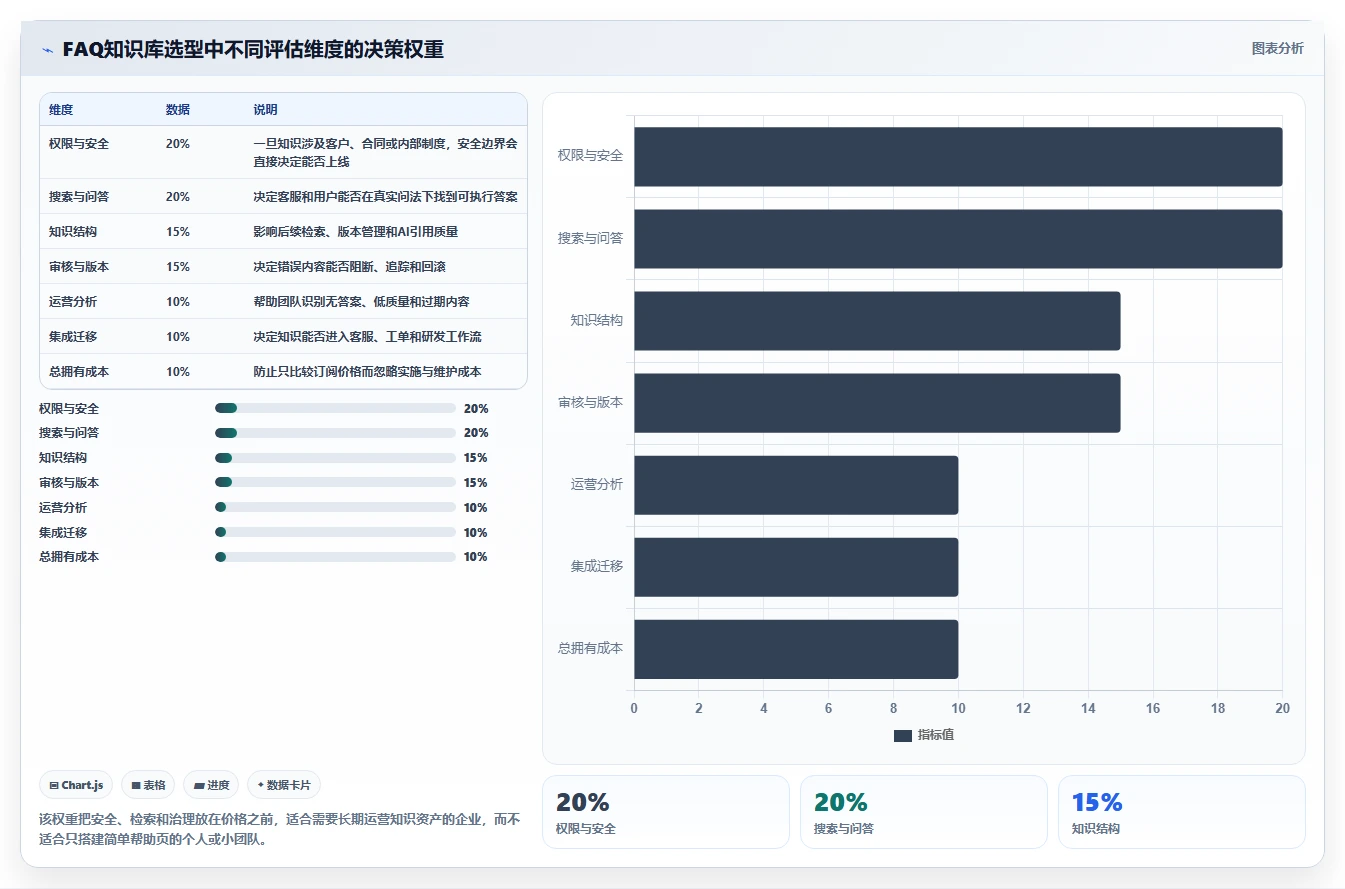Click the description starting 一旦知识涉及客户
The height and width of the screenshot is (889, 1345).
[385, 152]
